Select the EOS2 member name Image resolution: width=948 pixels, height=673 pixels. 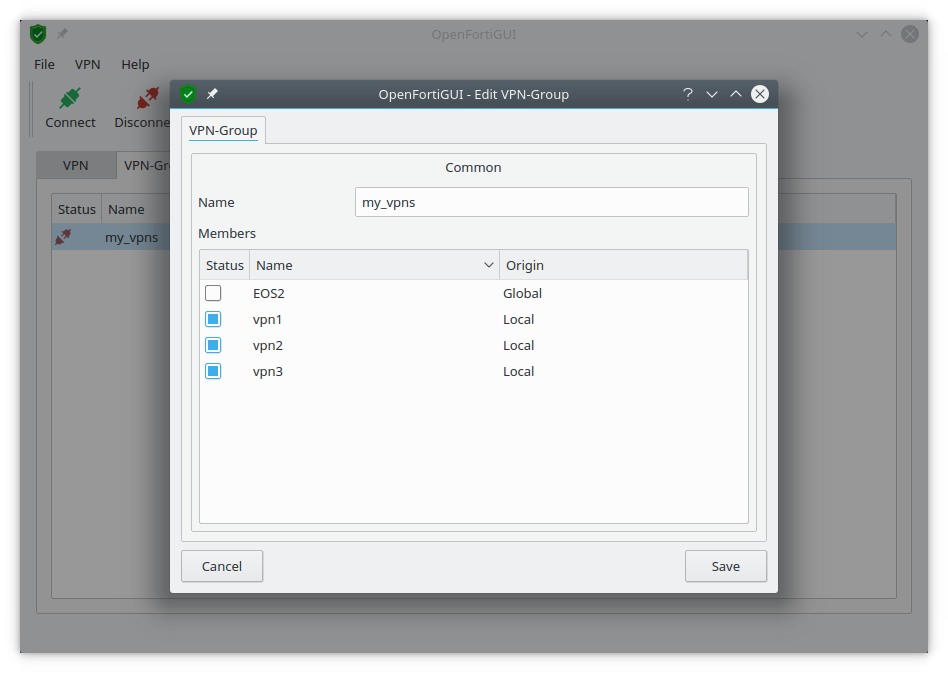coord(268,294)
